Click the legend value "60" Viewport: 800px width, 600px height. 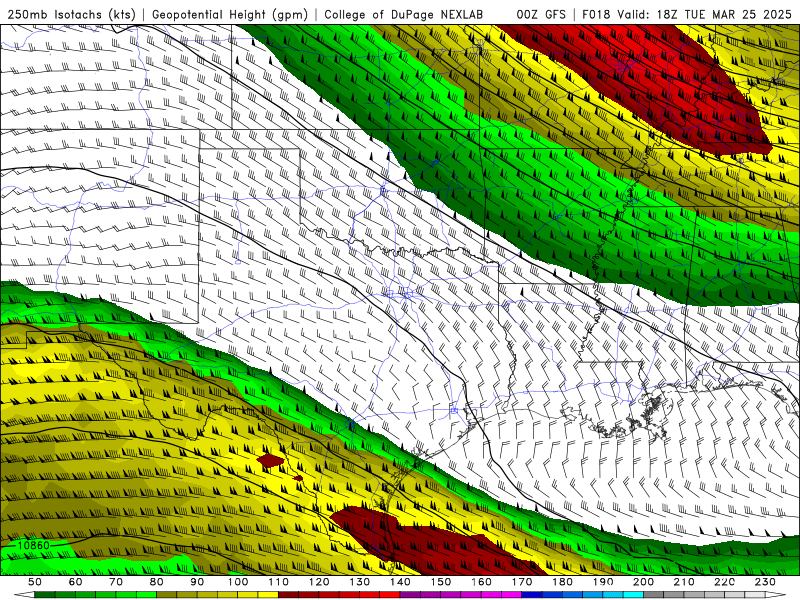(x=75, y=582)
